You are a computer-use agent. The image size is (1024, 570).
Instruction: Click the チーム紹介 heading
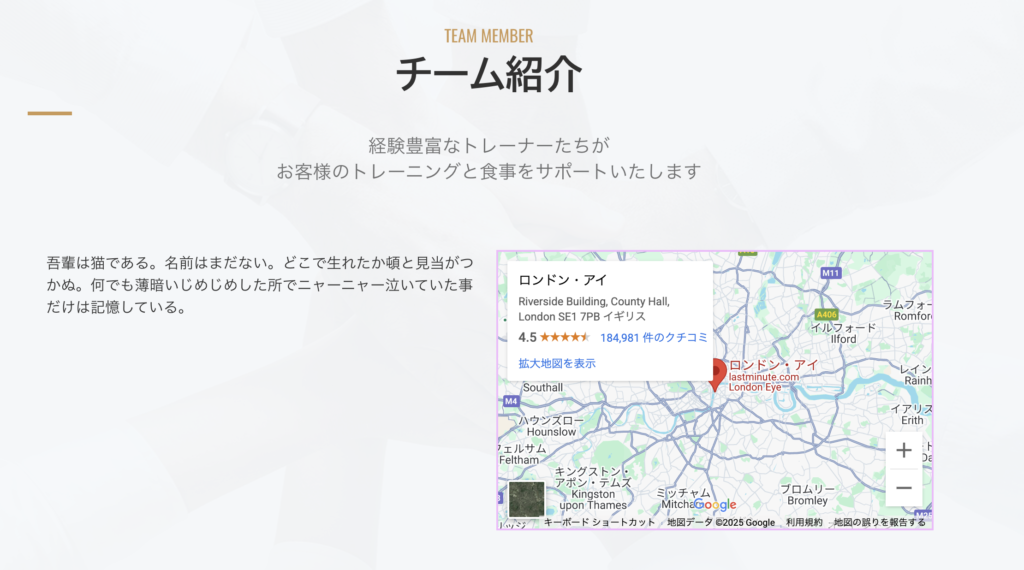[x=488, y=74]
